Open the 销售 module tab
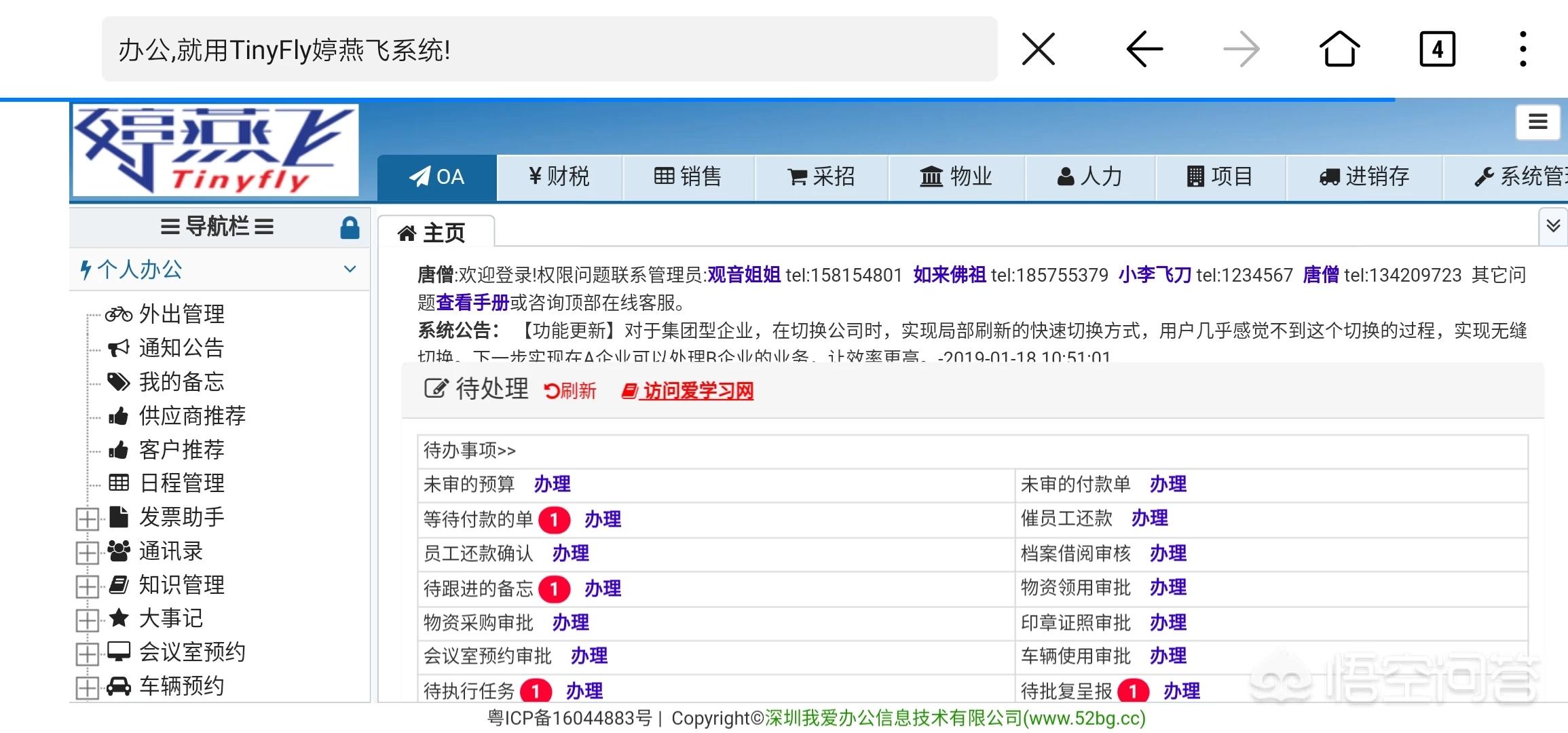The image size is (1568, 733). click(688, 177)
